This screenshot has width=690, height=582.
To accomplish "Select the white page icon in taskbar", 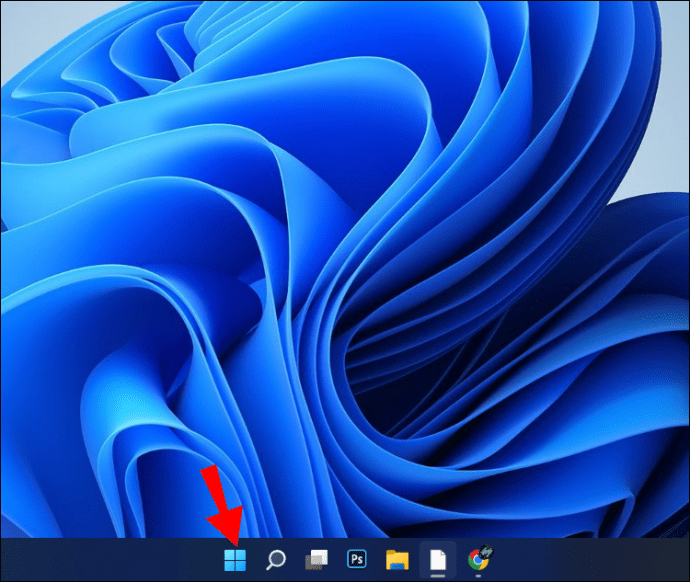I will pos(438,559).
